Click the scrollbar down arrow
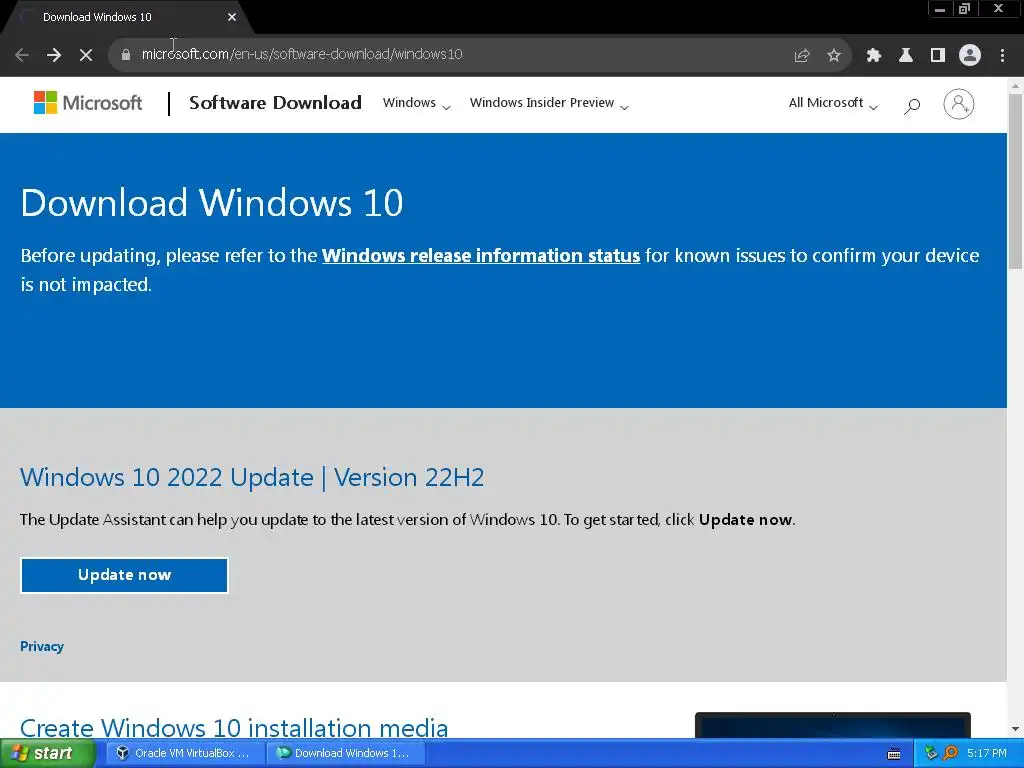This screenshot has width=1024, height=768. 1015,729
